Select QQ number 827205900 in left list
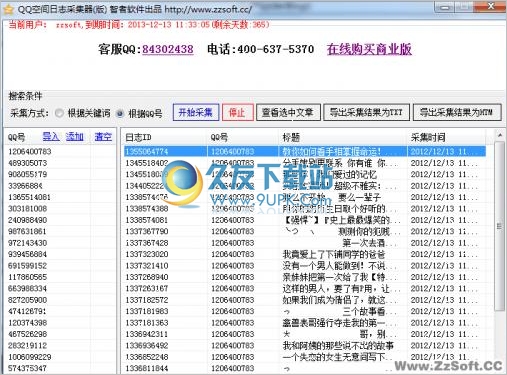Screen dimensions: 507x375 coord(28,300)
